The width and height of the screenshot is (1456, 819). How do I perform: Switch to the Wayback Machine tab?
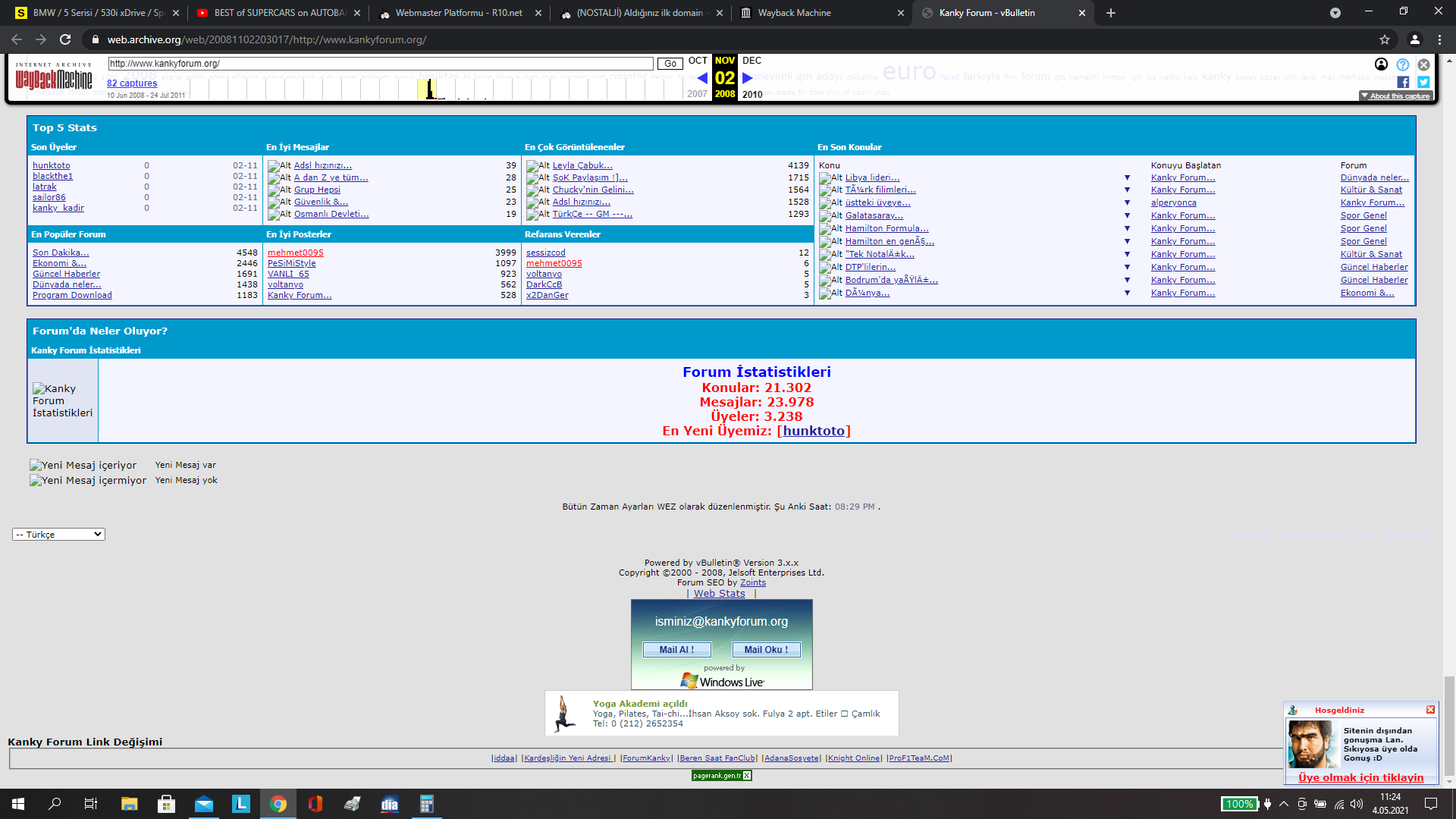click(x=822, y=13)
